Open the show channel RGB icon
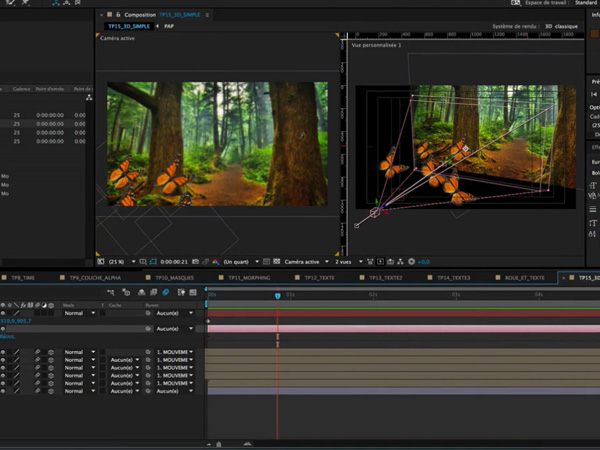Viewport: 600px width, 450px height. [x=215, y=262]
